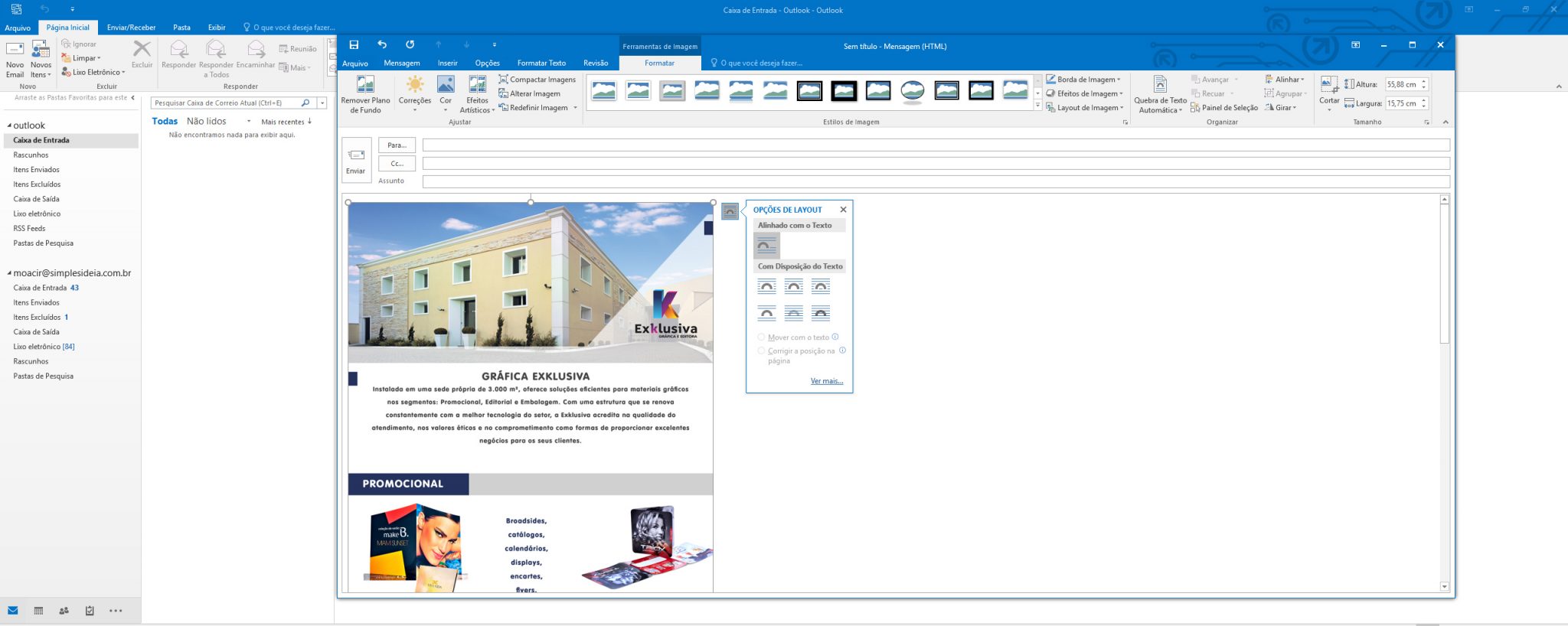1568x626 pixels.
Task: Select the first bottom-row wrapping layout icon
Action: (x=766, y=313)
